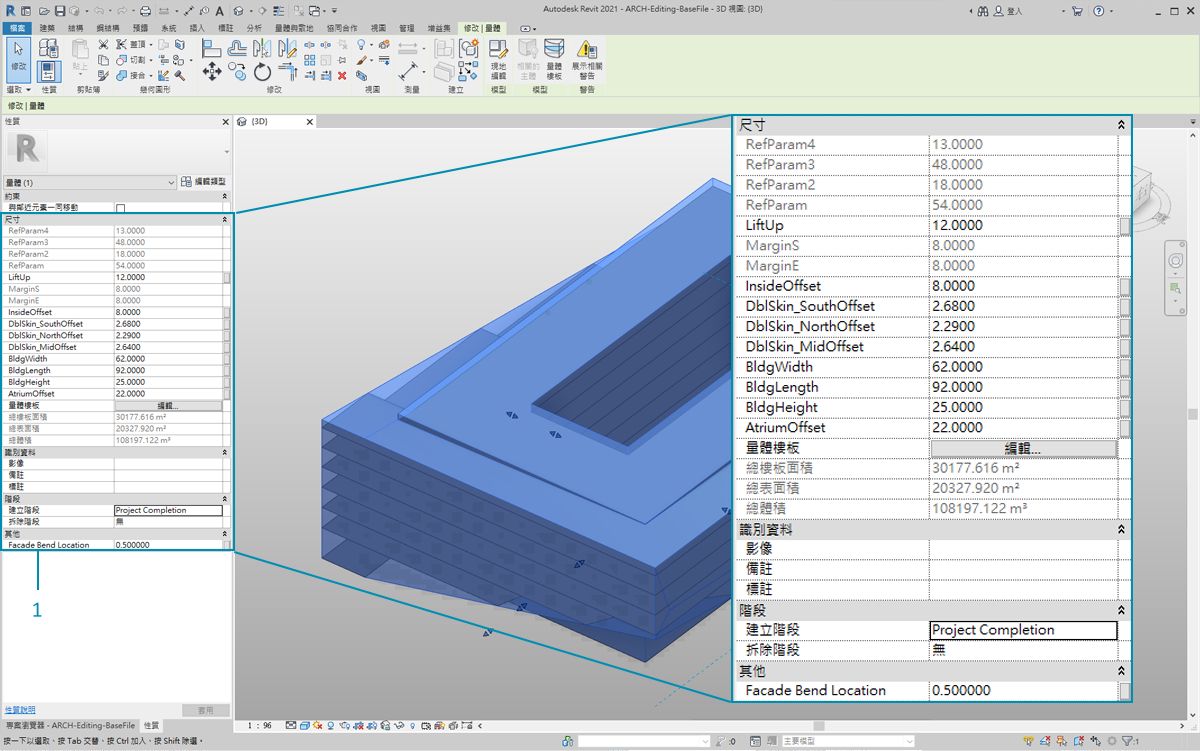Click the Trim/Extend to corner icon
1200x751 pixels.
pos(287,71)
